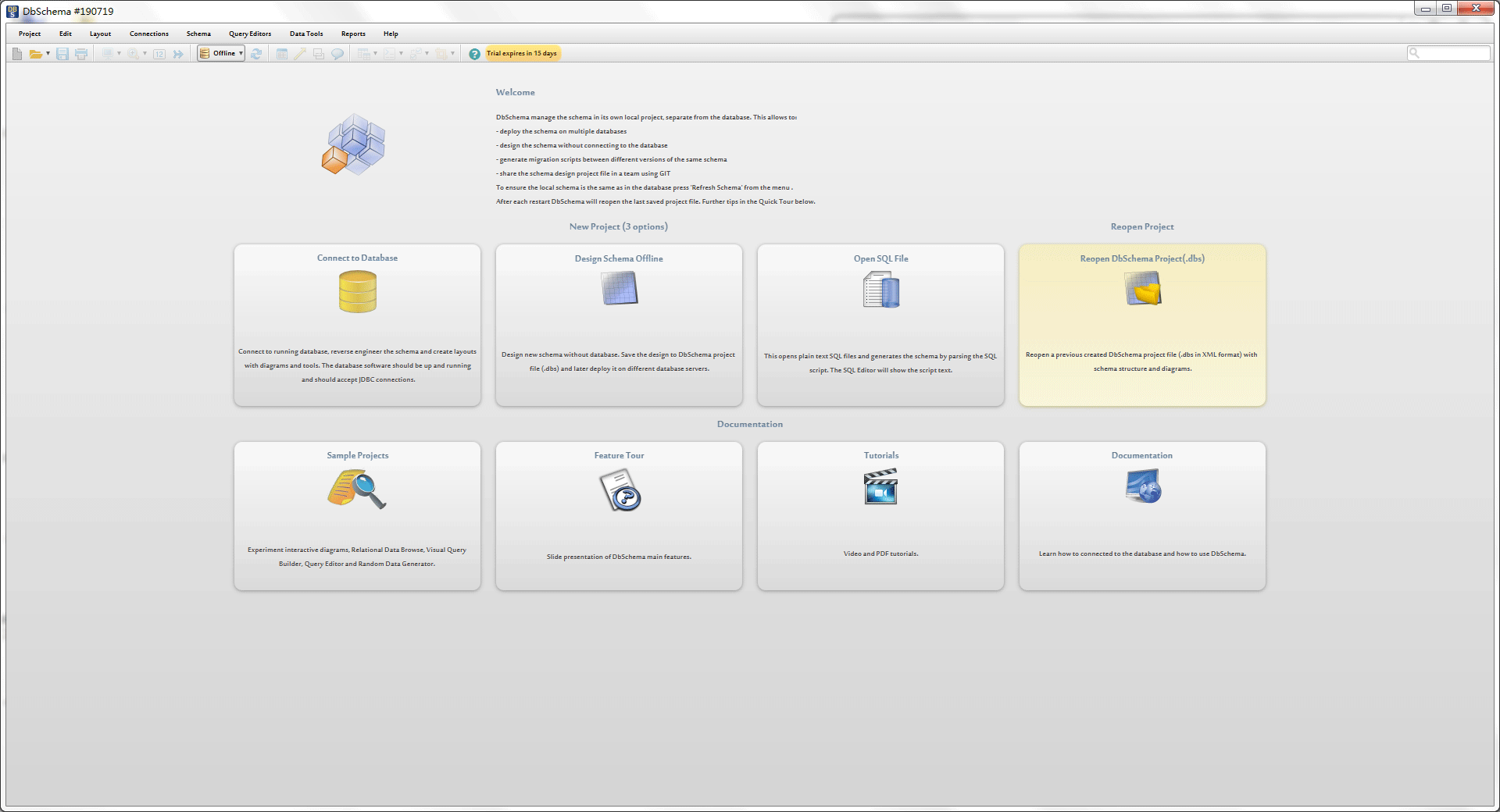Image resolution: width=1500 pixels, height=812 pixels.
Task: Open the Edit menu
Action: pos(66,34)
